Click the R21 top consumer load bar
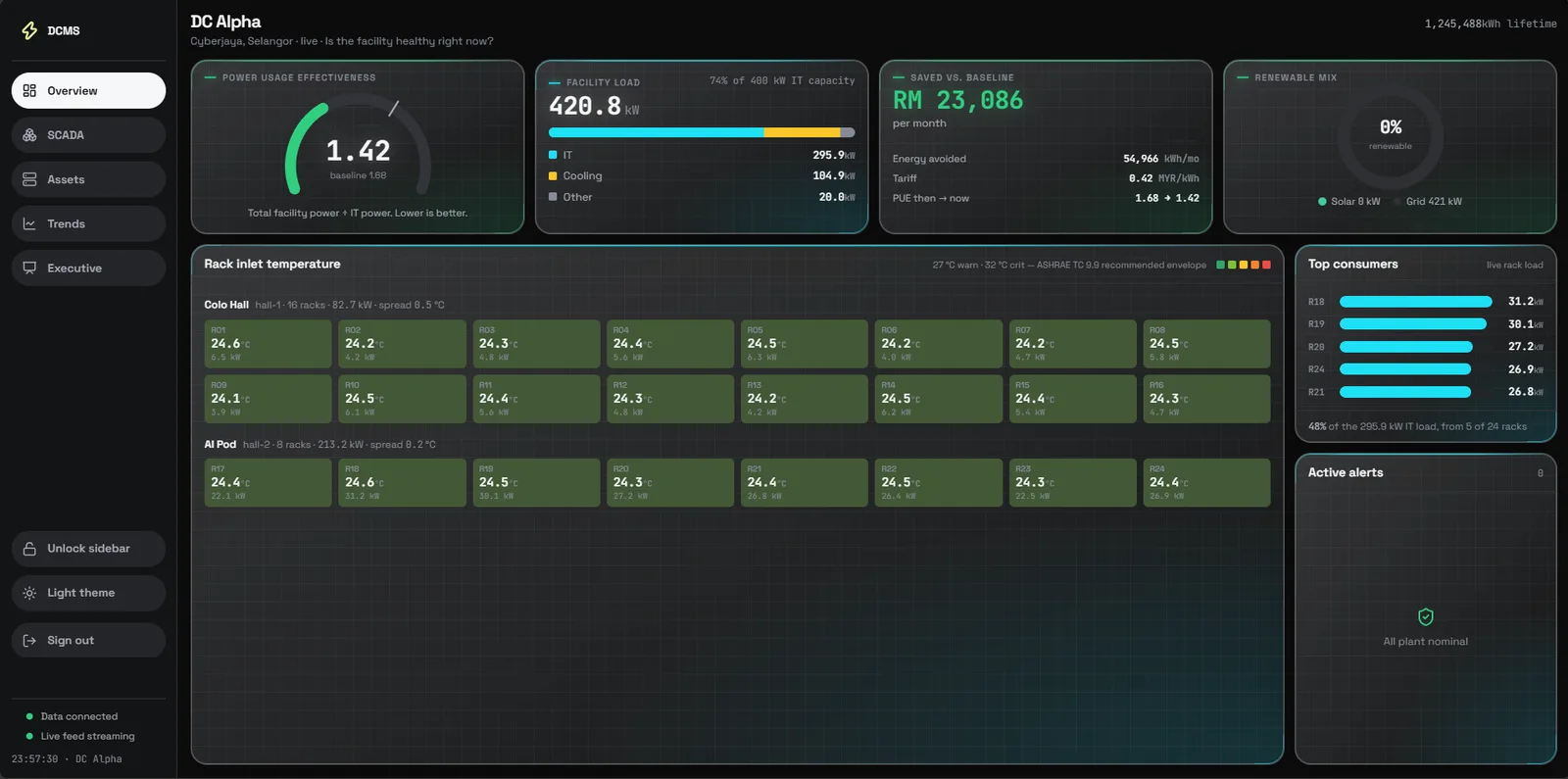This screenshot has width=1568, height=779. pyautogui.click(x=1405, y=392)
